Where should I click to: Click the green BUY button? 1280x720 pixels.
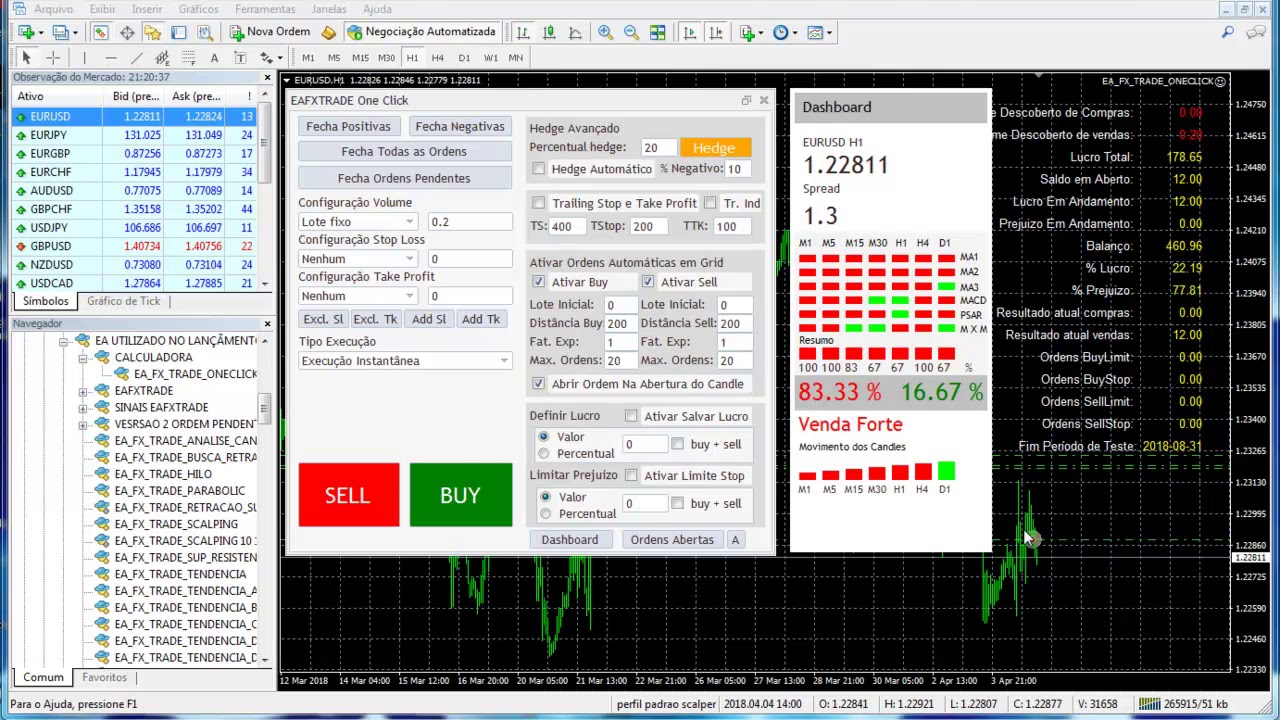point(460,495)
